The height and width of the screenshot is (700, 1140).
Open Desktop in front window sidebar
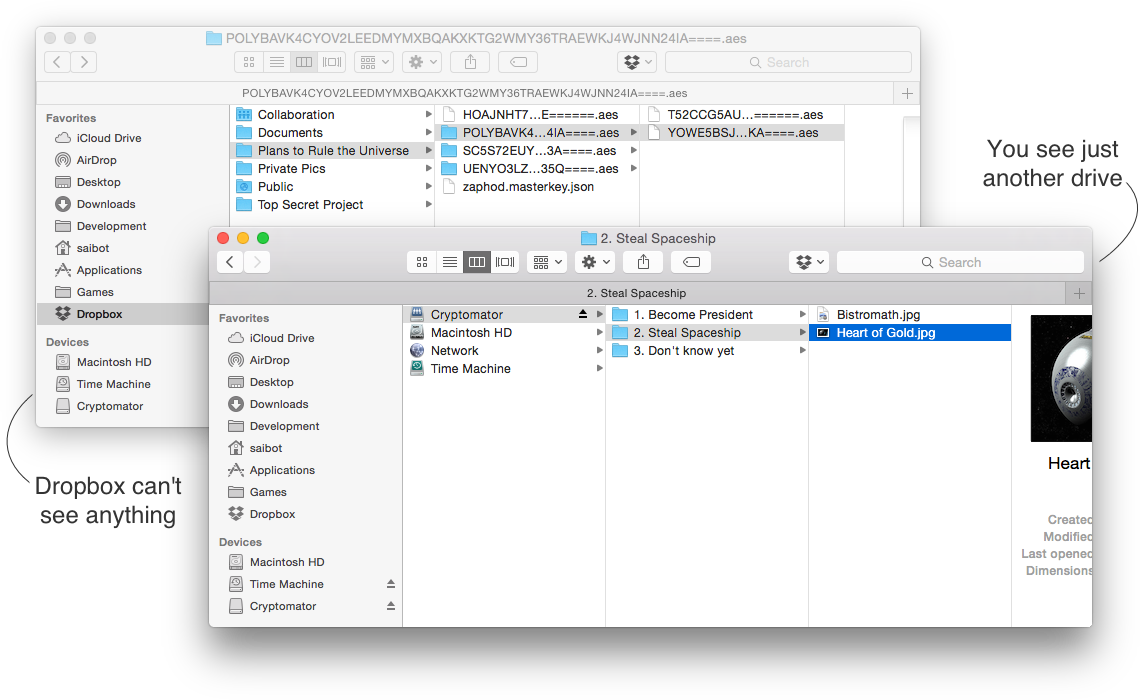tap(271, 382)
